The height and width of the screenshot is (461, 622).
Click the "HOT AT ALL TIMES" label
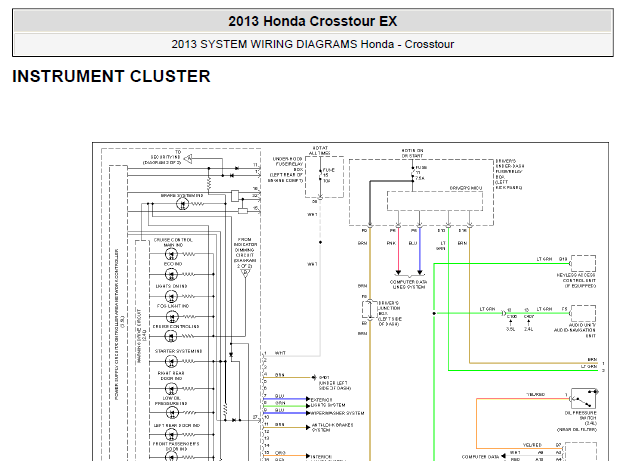click(x=320, y=151)
